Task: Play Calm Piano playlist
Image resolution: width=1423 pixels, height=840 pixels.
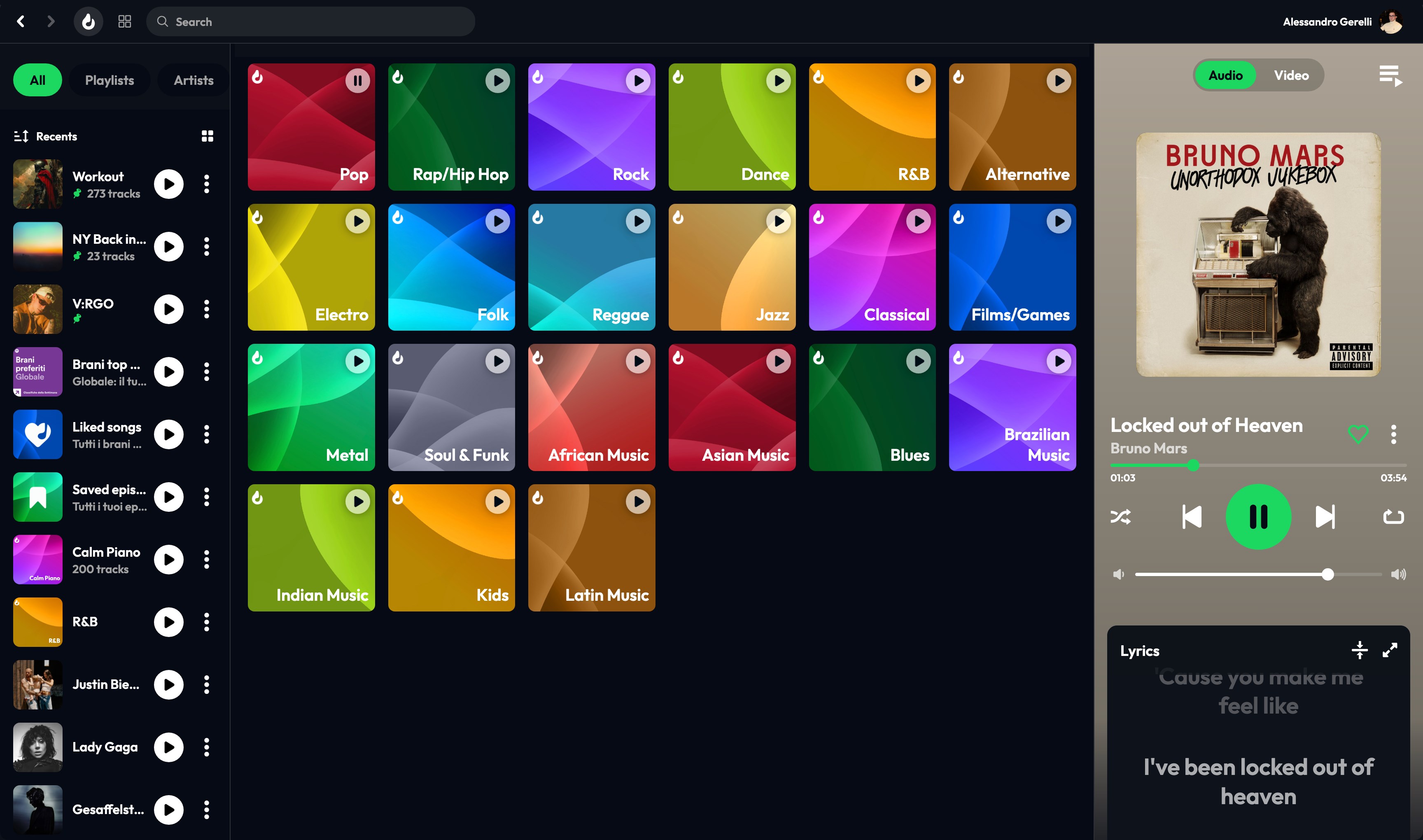Action: [x=169, y=559]
